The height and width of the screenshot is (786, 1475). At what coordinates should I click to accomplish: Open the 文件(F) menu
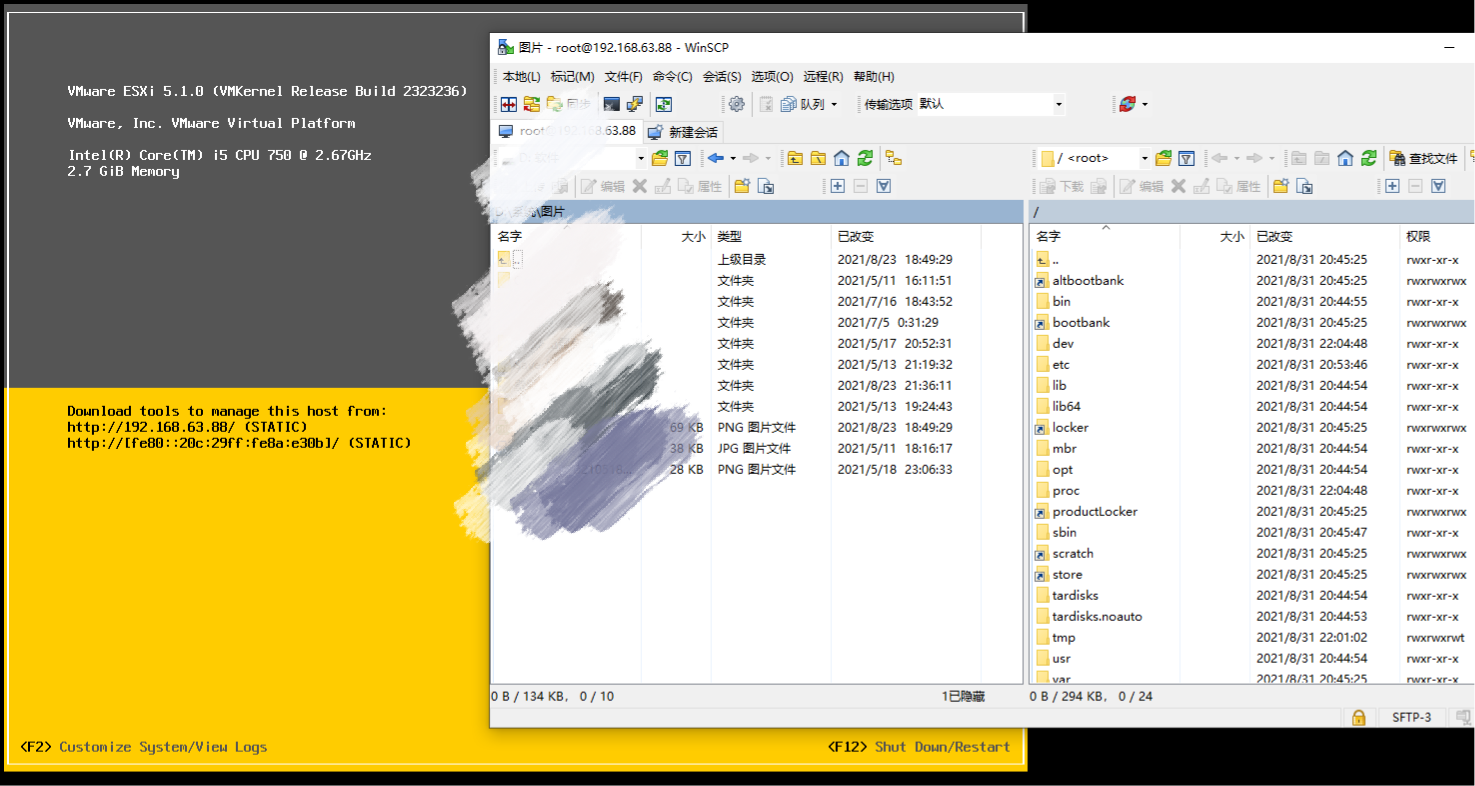point(624,77)
